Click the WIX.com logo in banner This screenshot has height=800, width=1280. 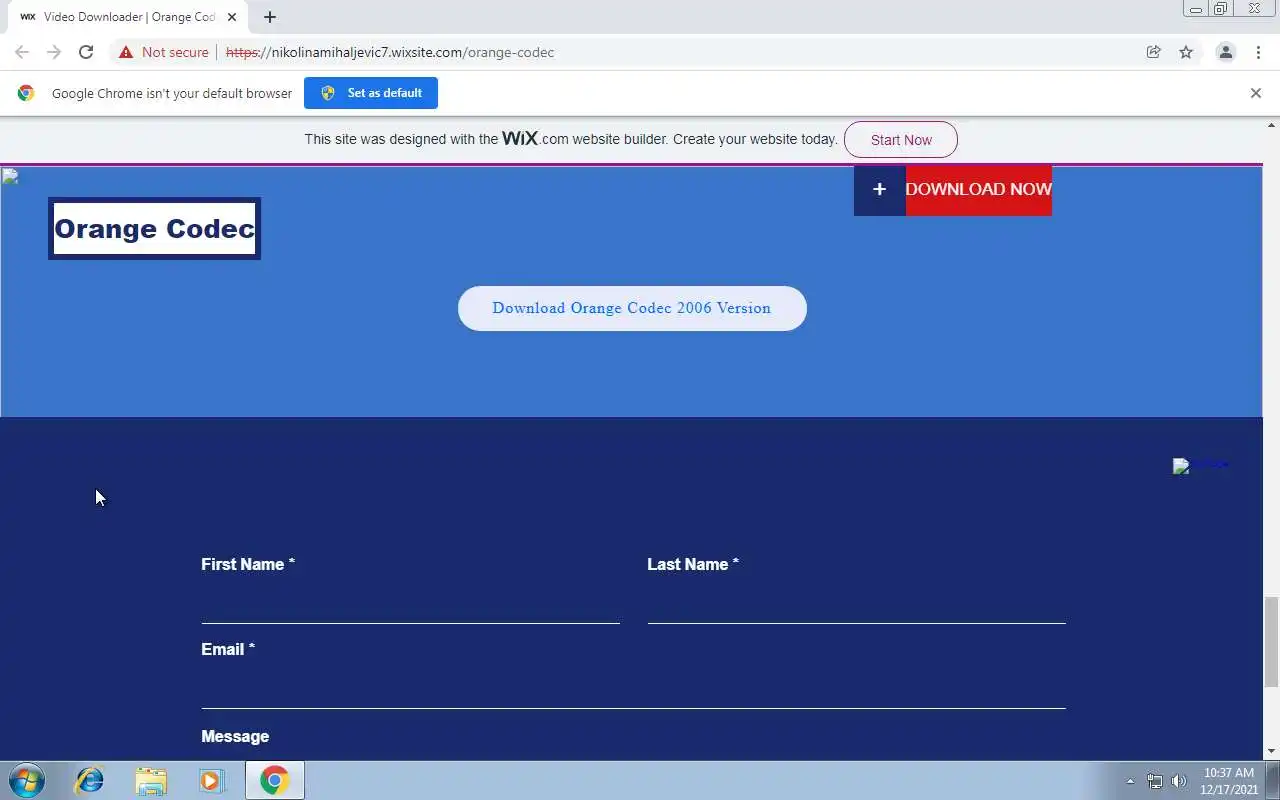click(535, 138)
